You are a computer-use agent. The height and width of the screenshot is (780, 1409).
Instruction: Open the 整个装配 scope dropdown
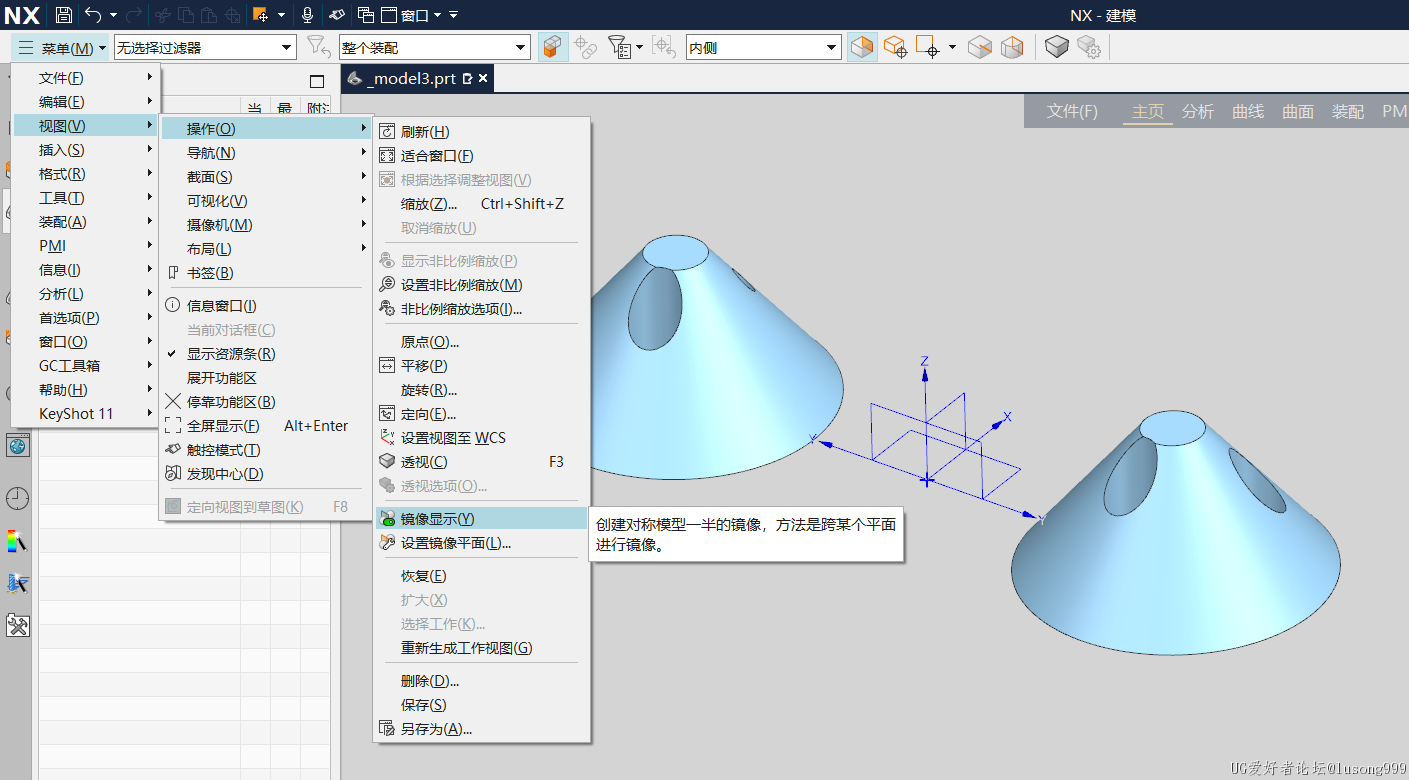(x=435, y=47)
